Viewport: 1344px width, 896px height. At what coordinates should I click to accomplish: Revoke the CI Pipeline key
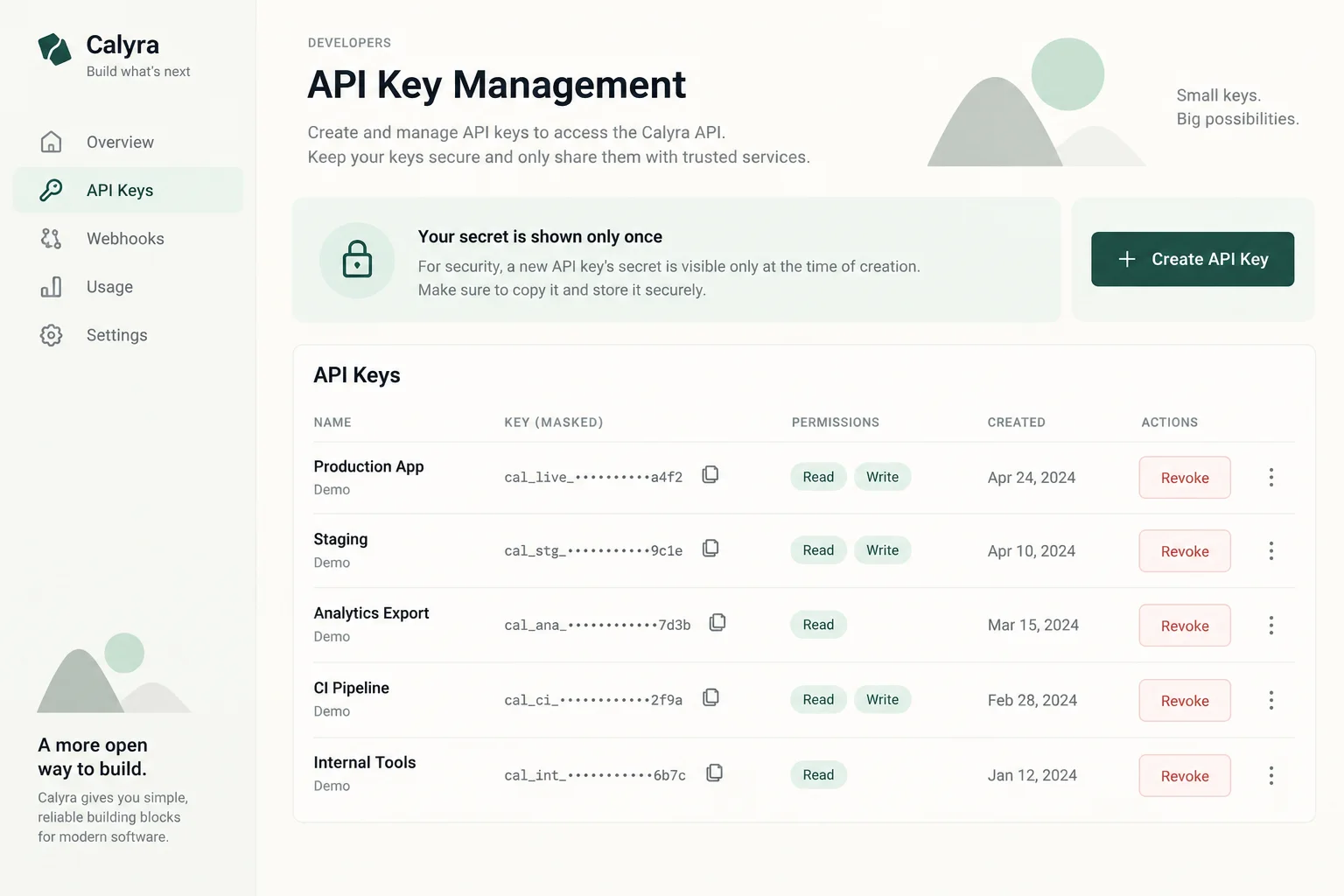click(x=1185, y=701)
